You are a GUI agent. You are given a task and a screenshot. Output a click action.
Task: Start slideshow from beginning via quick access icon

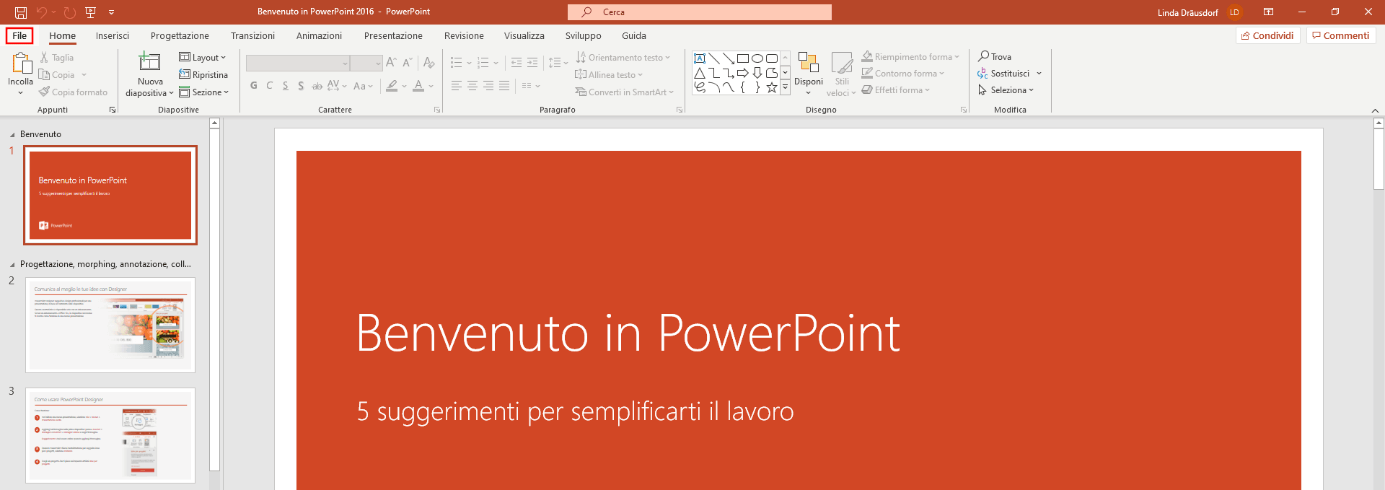(x=91, y=11)
